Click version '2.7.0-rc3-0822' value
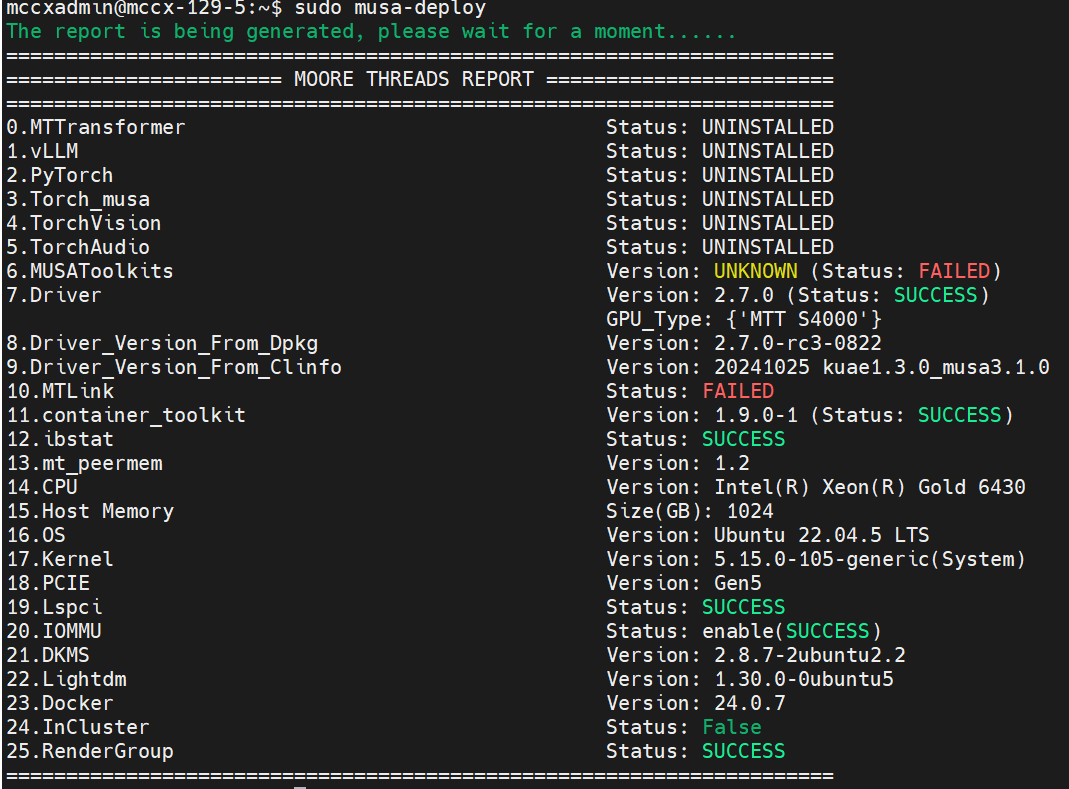This screenshot has height=789, width=1069. point(798,343)
